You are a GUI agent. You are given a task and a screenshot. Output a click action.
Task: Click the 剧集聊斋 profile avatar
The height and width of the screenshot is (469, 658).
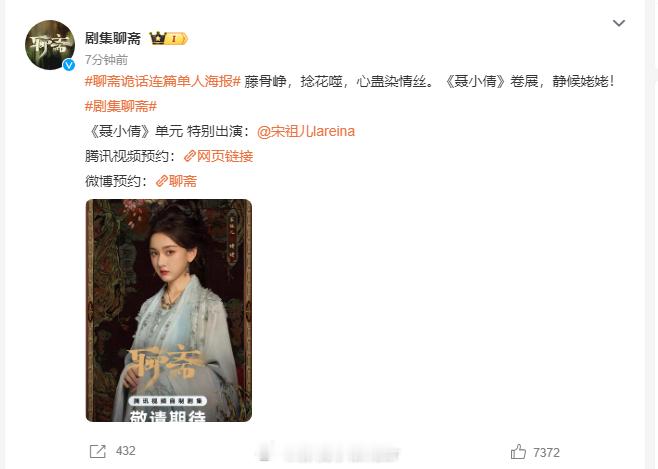[50, 45]
